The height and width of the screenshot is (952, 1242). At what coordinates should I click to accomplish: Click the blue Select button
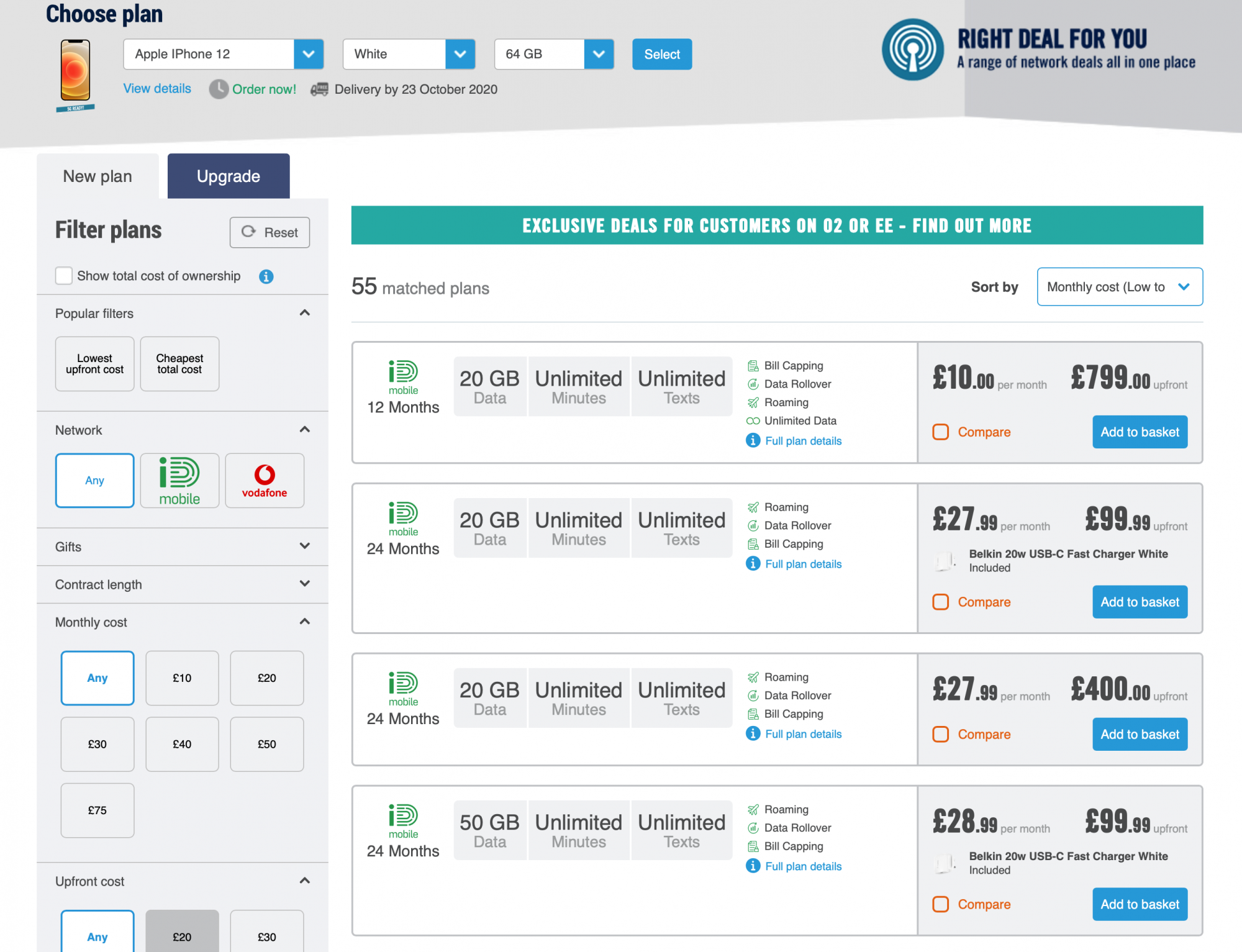(662, 54)
